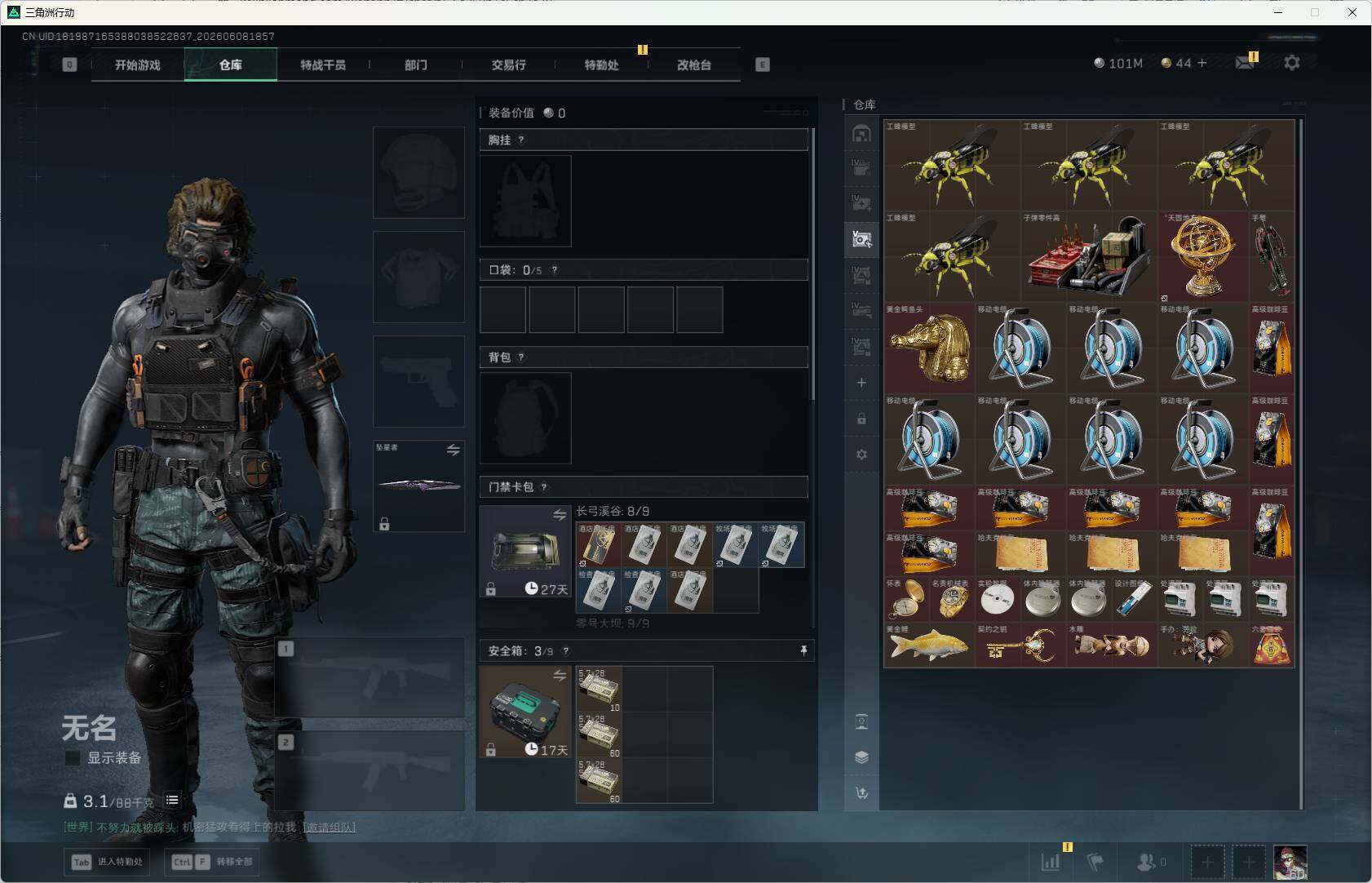The image size is (1372, 883).
Task: Select the golden armillary sphere item
Action: (x=1203, y=257)
